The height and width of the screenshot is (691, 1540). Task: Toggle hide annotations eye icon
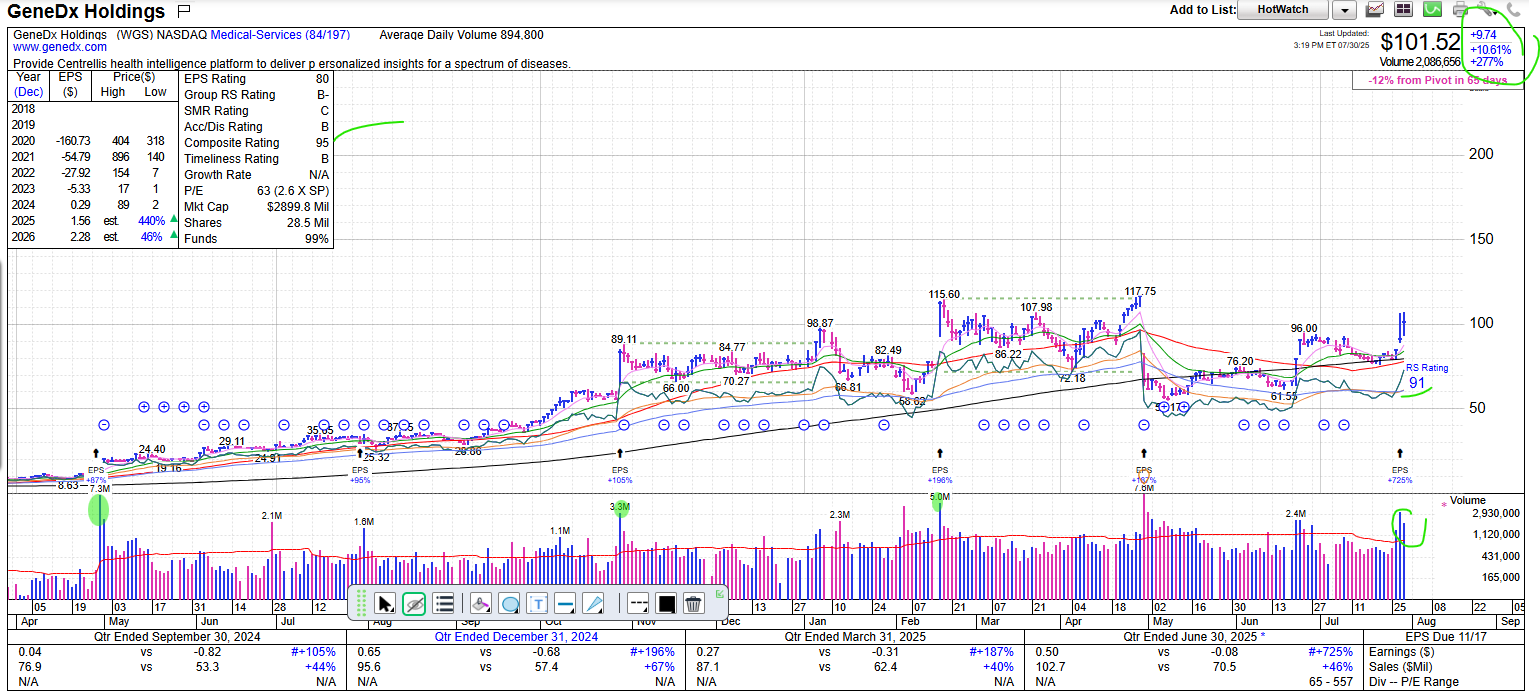414,603
